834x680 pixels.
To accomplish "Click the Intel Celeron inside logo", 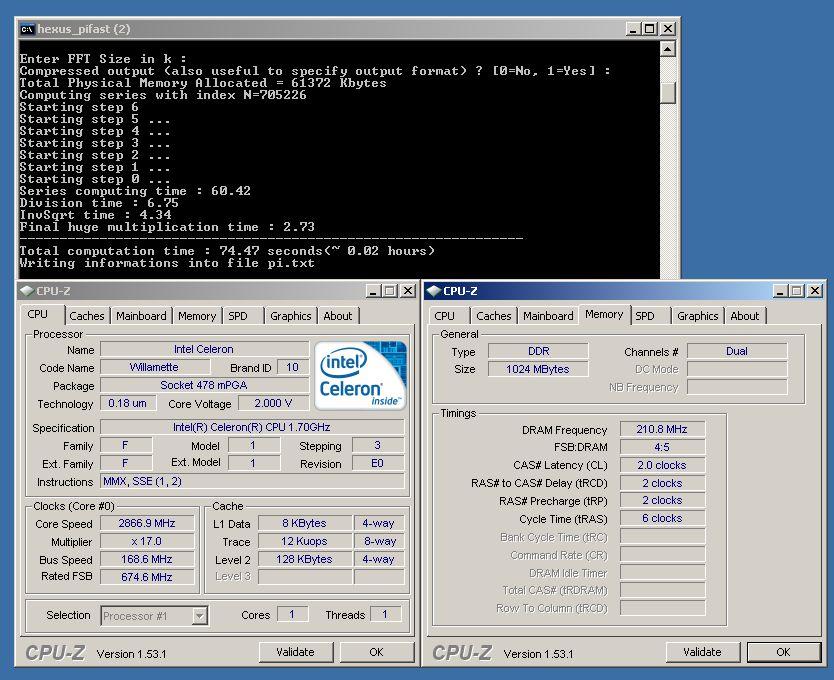I will [360, 376].
